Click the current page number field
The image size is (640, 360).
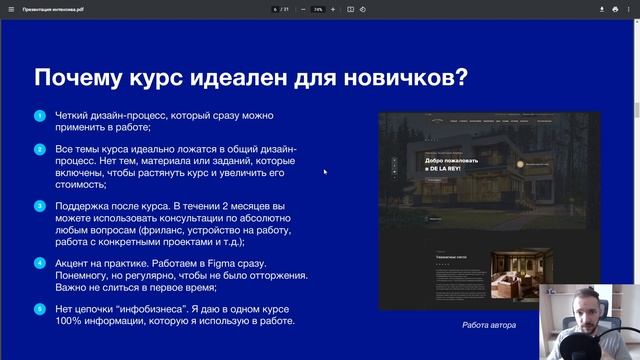coord(275,9)
